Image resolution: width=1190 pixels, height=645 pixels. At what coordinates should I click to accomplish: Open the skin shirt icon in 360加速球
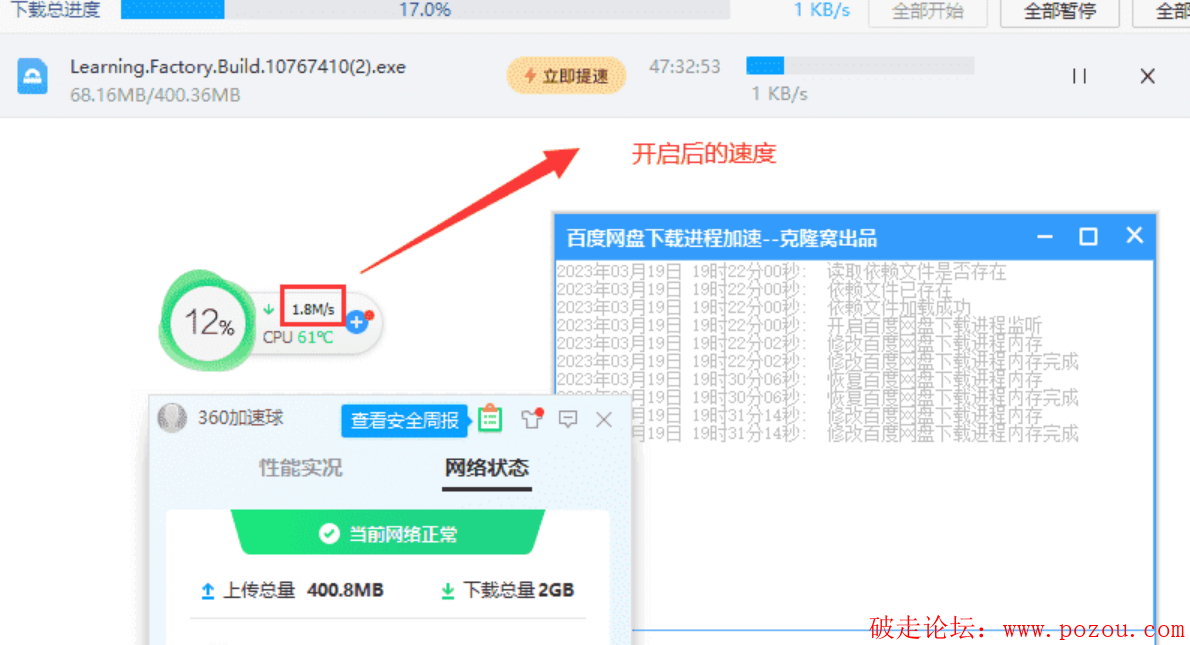click(x=532, y=418)
